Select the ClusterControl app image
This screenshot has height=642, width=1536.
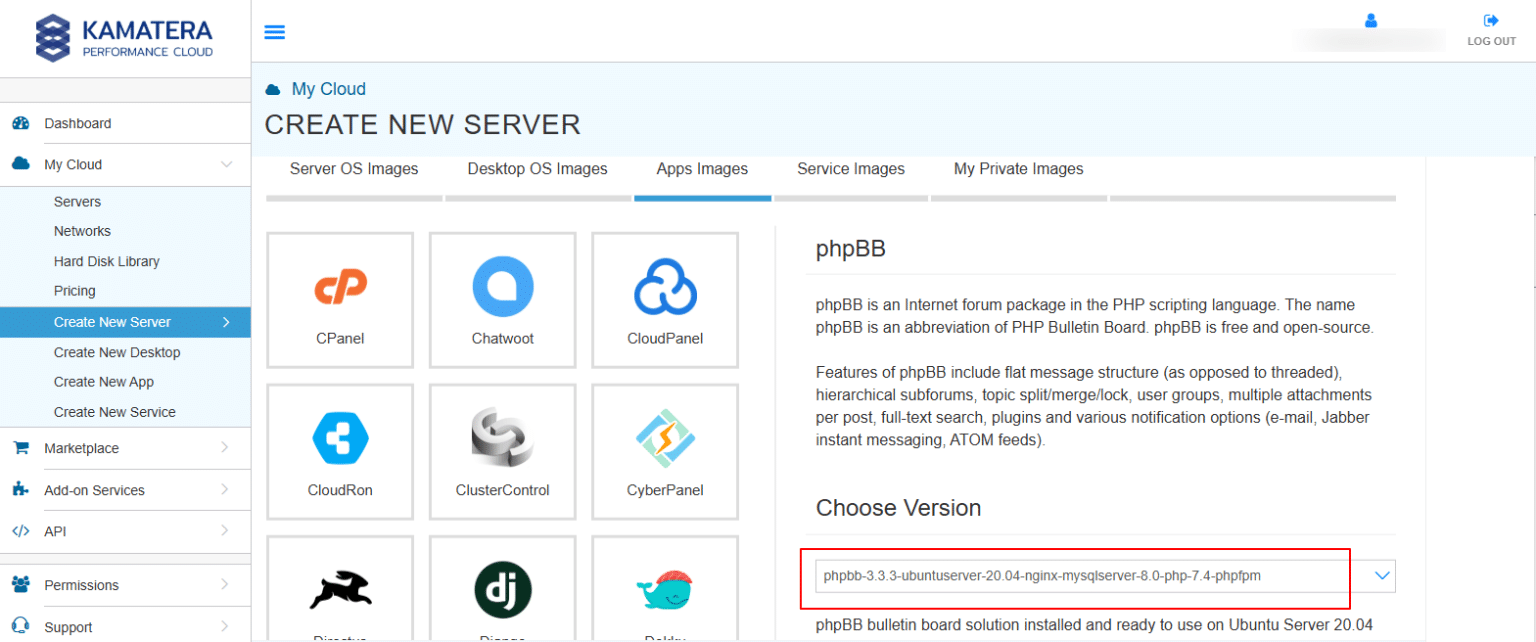502,452
